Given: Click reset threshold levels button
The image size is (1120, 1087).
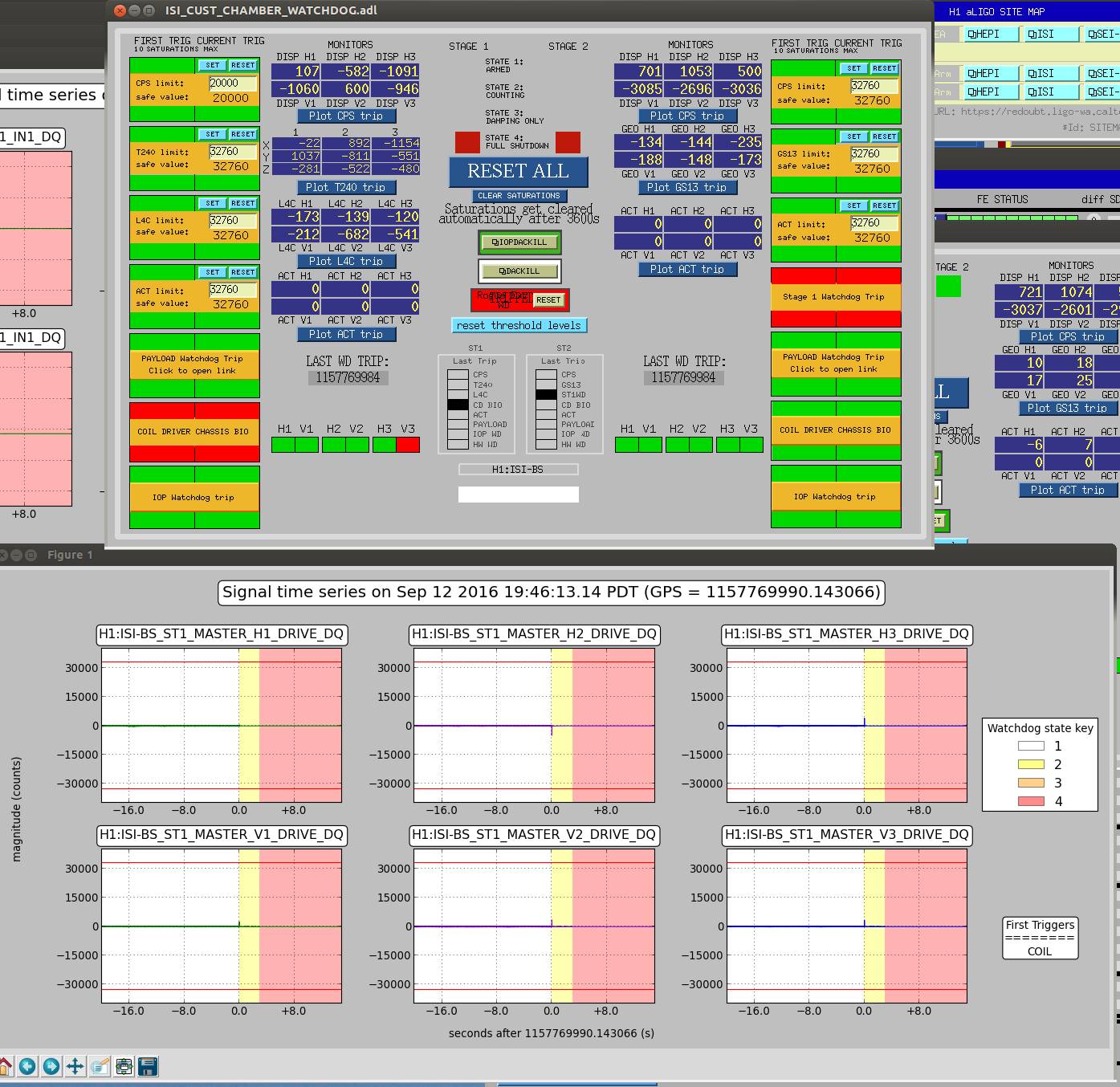Looking at the screenshot, I should pyautogui.click(x=519, y=325).
